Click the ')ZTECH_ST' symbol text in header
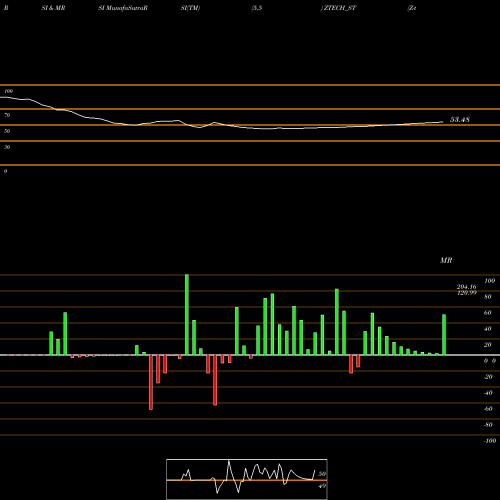 (x=338, y=8)
